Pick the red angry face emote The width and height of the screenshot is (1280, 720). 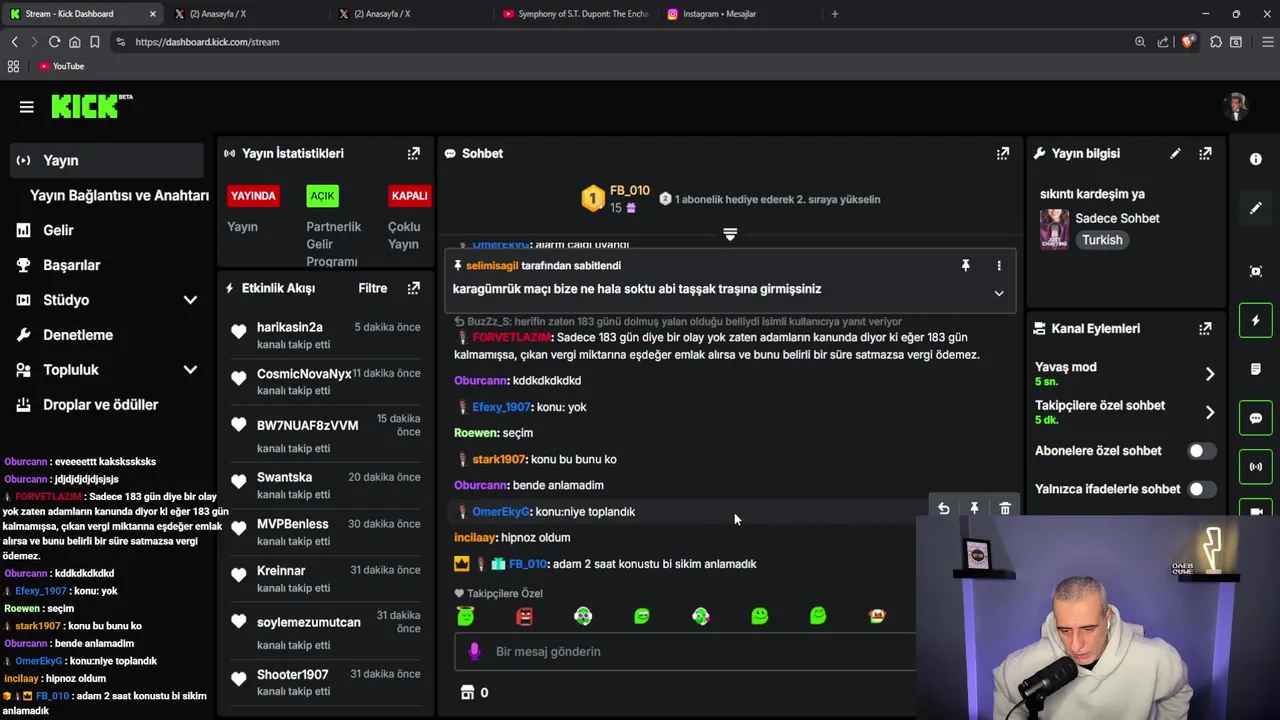coord(524,616)
